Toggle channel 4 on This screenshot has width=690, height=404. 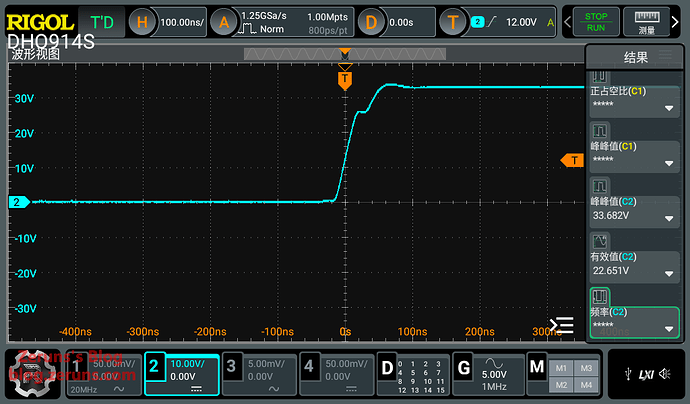[335, 374]
